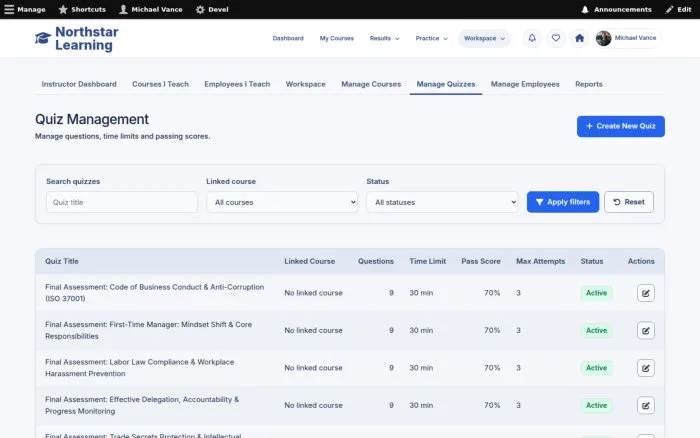Open the Reports tab
This screenshot has height=438, width=700.
click(588, 84)
